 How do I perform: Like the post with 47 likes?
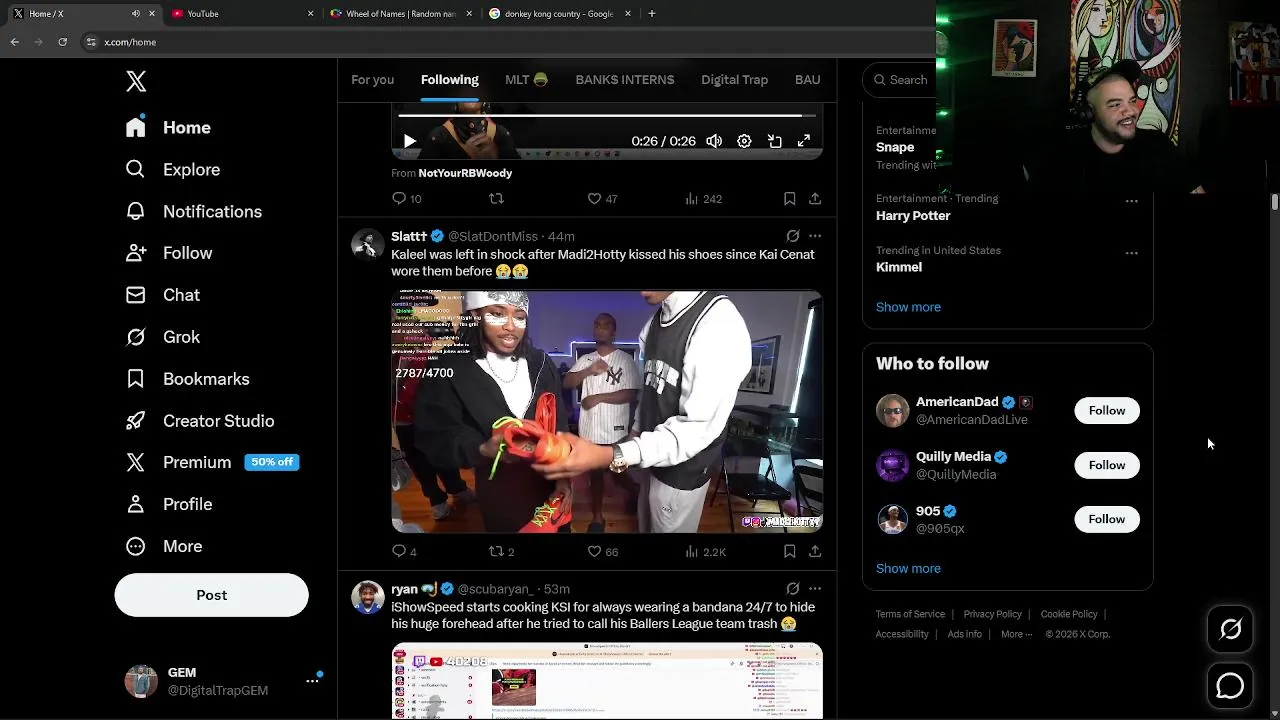point(603,199)
